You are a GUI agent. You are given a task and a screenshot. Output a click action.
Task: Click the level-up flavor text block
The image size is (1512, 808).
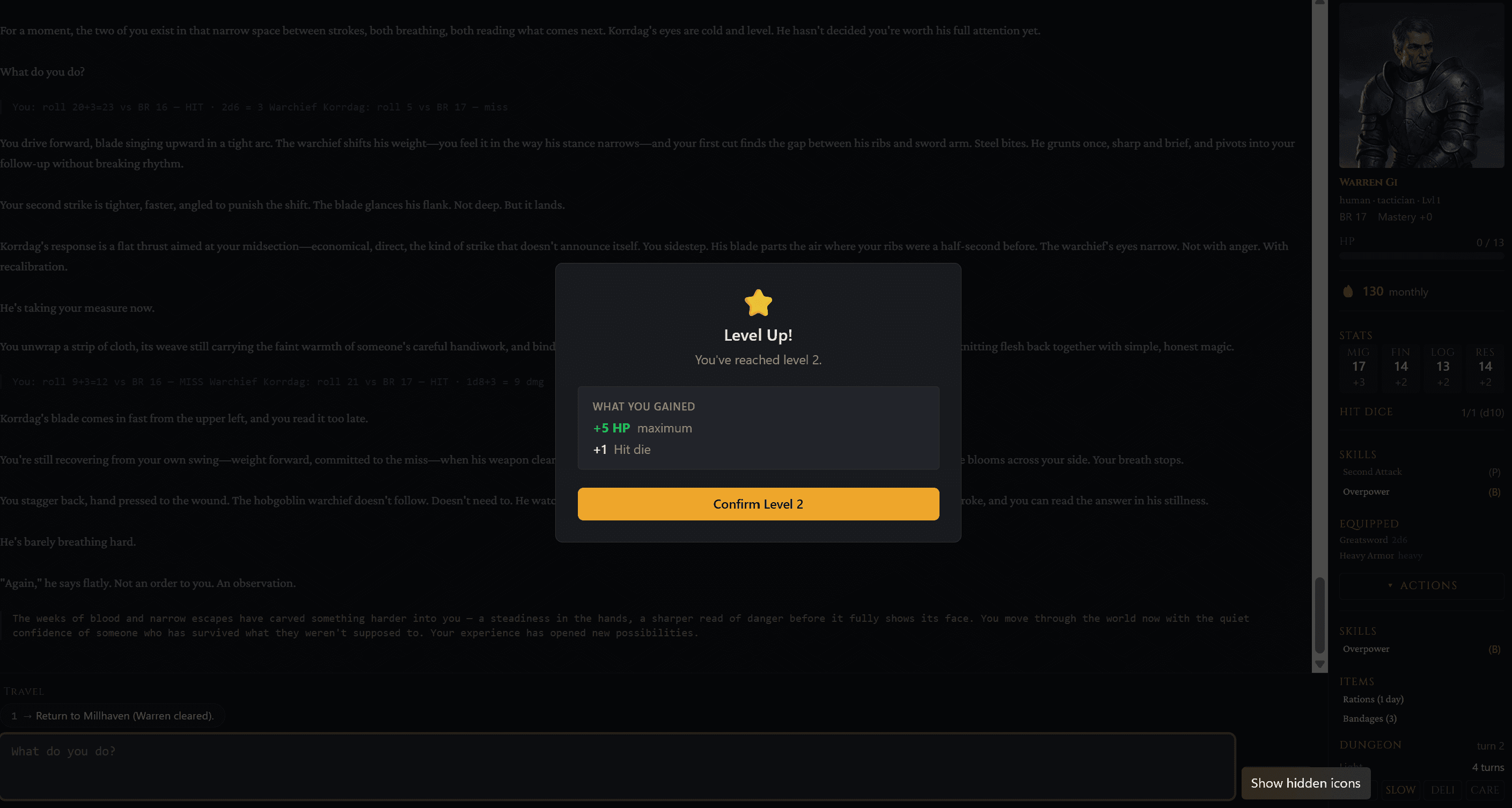pyautogui.click(x=630, y=626)
